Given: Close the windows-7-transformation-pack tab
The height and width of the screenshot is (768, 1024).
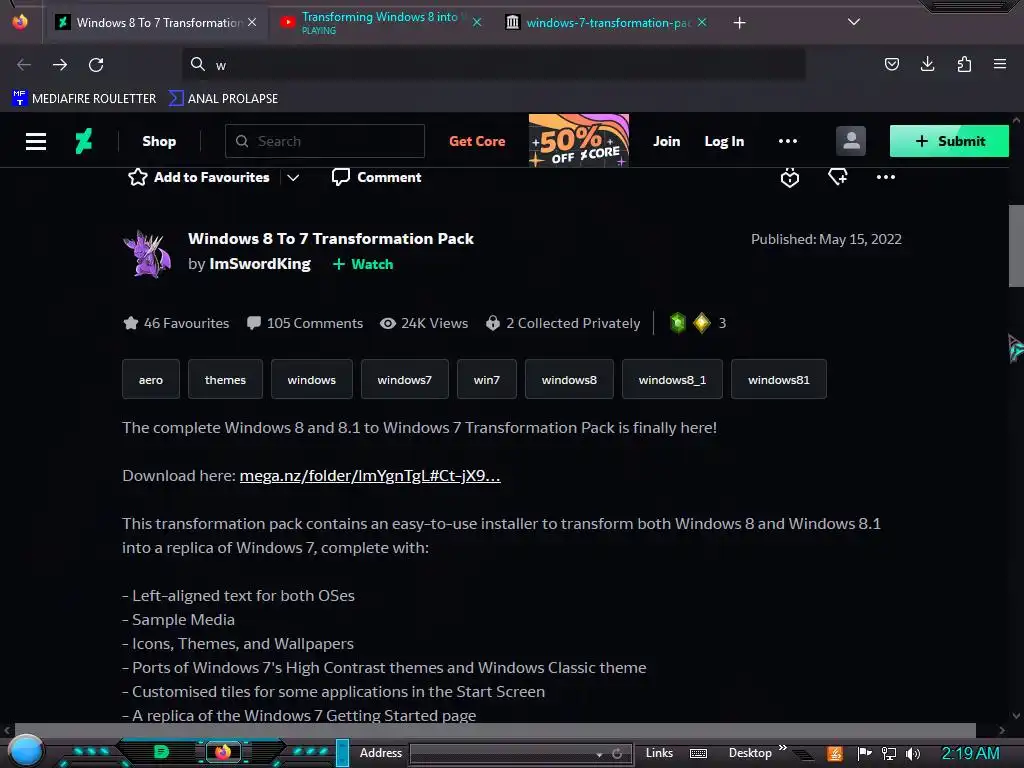Looking at the screenshot, I should tap(702, 22).
